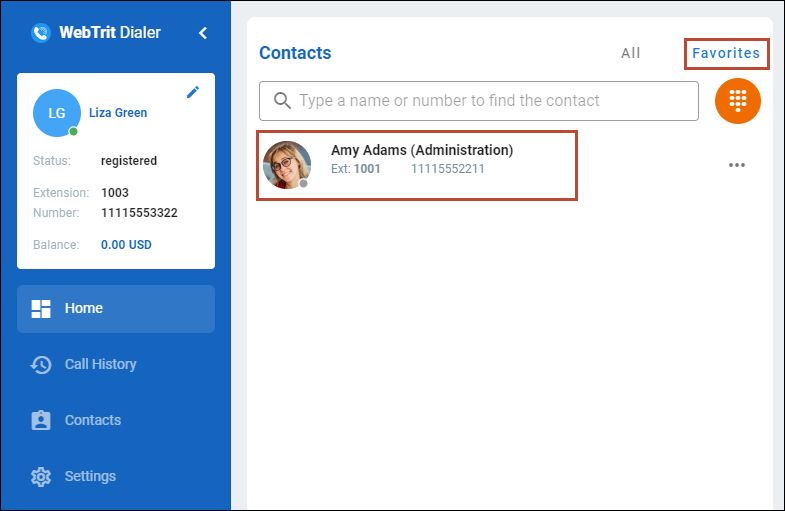Focus the contact search field
Screen dimensions: 785x511
point(479,101)
